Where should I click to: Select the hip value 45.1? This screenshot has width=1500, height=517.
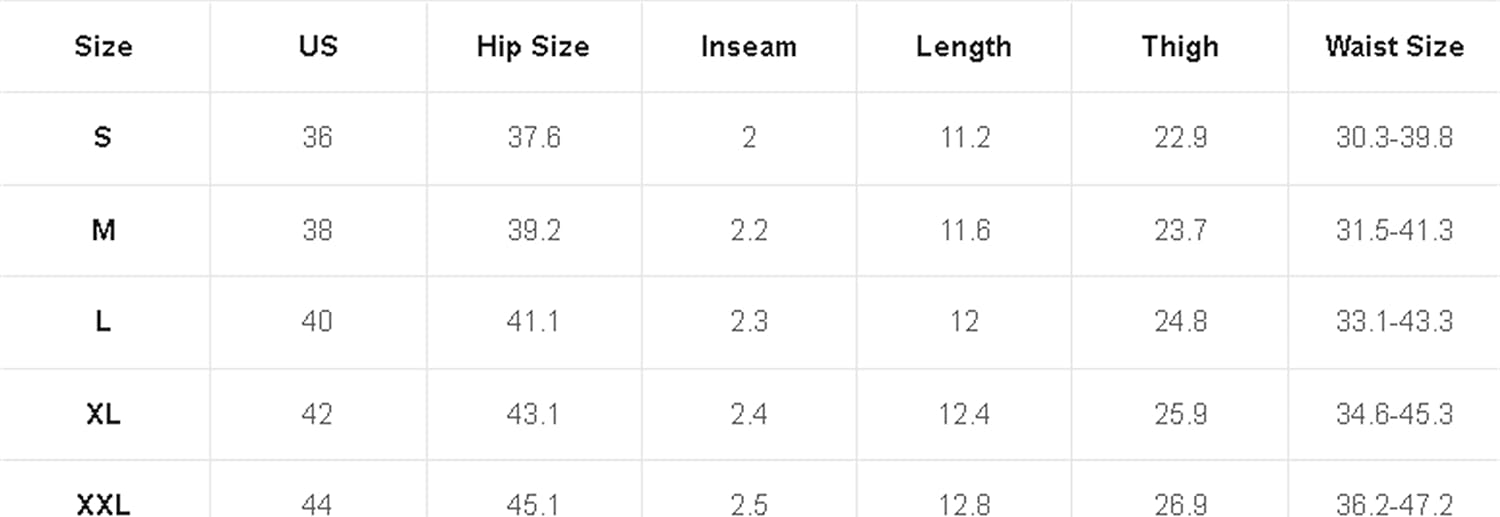533,505
